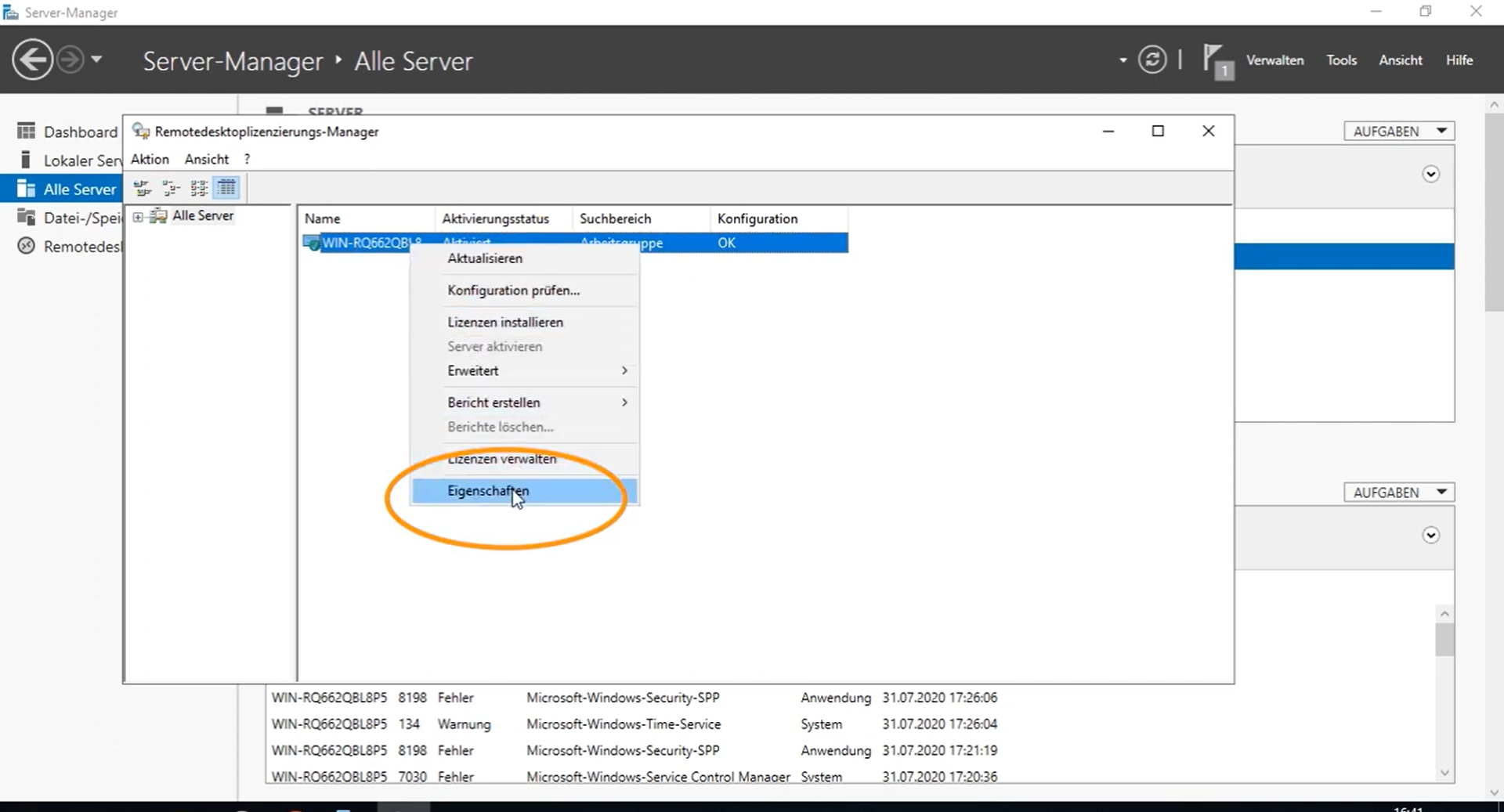
Task: Select Lizenzen installieren in the context menu
Action: (x=505, y=322)
